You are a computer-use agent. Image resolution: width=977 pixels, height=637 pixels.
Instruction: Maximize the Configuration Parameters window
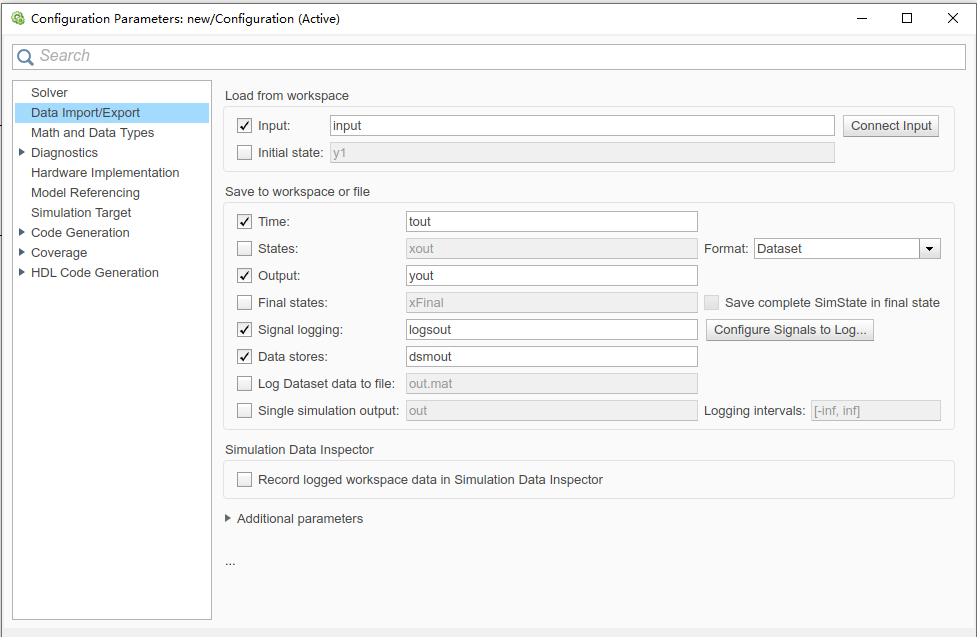pyautogui.click(x=907, y=18)
